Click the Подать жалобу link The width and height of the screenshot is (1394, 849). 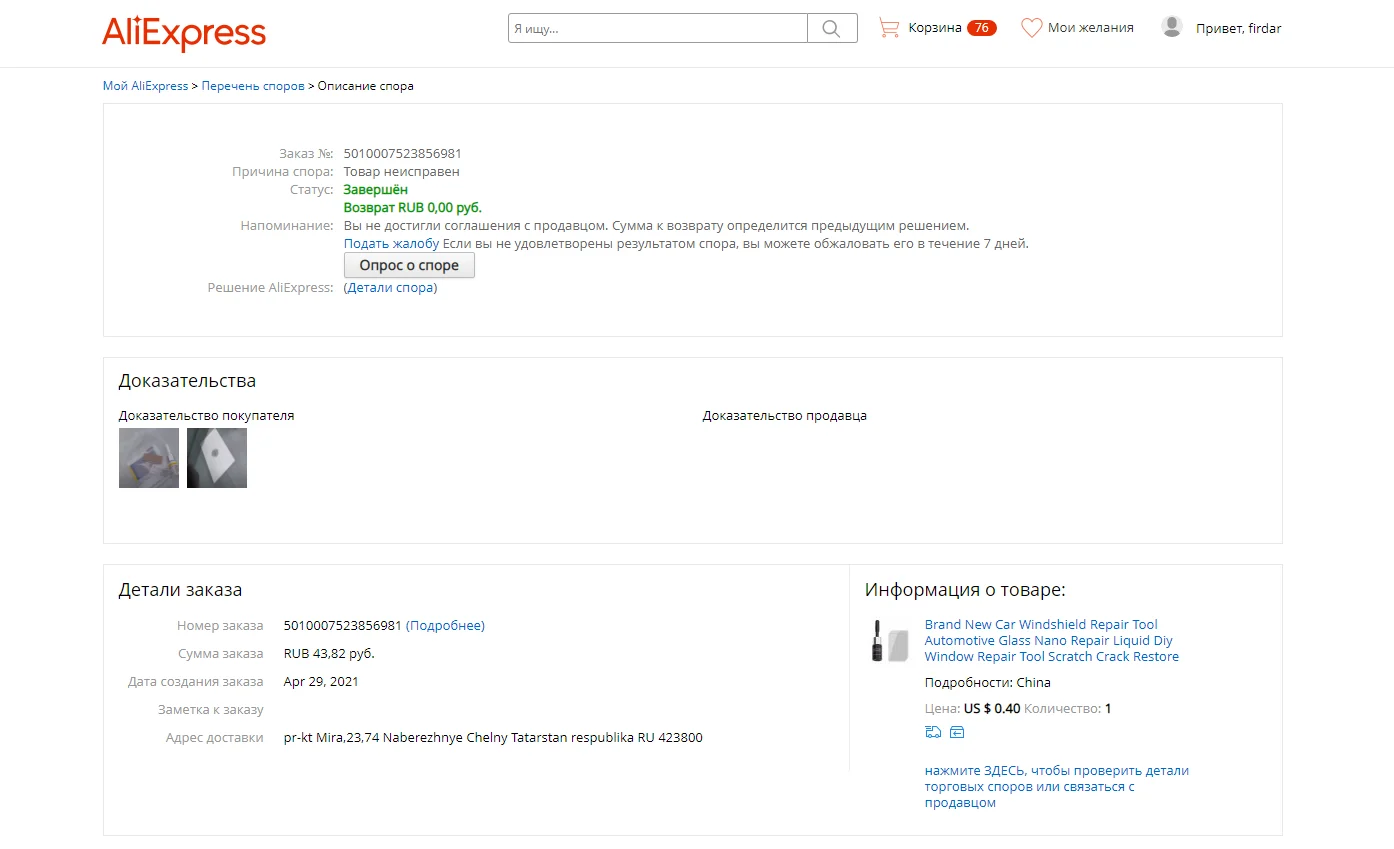(392, 243)
